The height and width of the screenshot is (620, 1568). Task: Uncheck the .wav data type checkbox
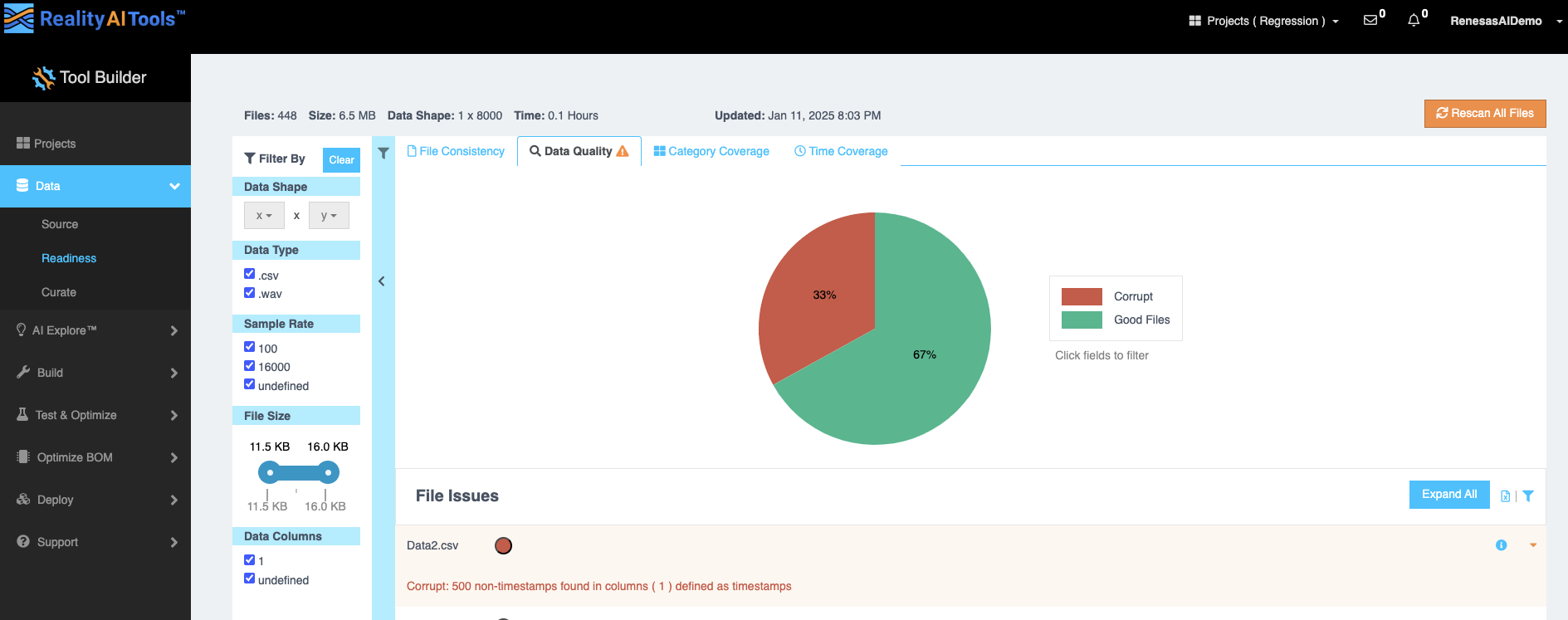pos(249,293)
